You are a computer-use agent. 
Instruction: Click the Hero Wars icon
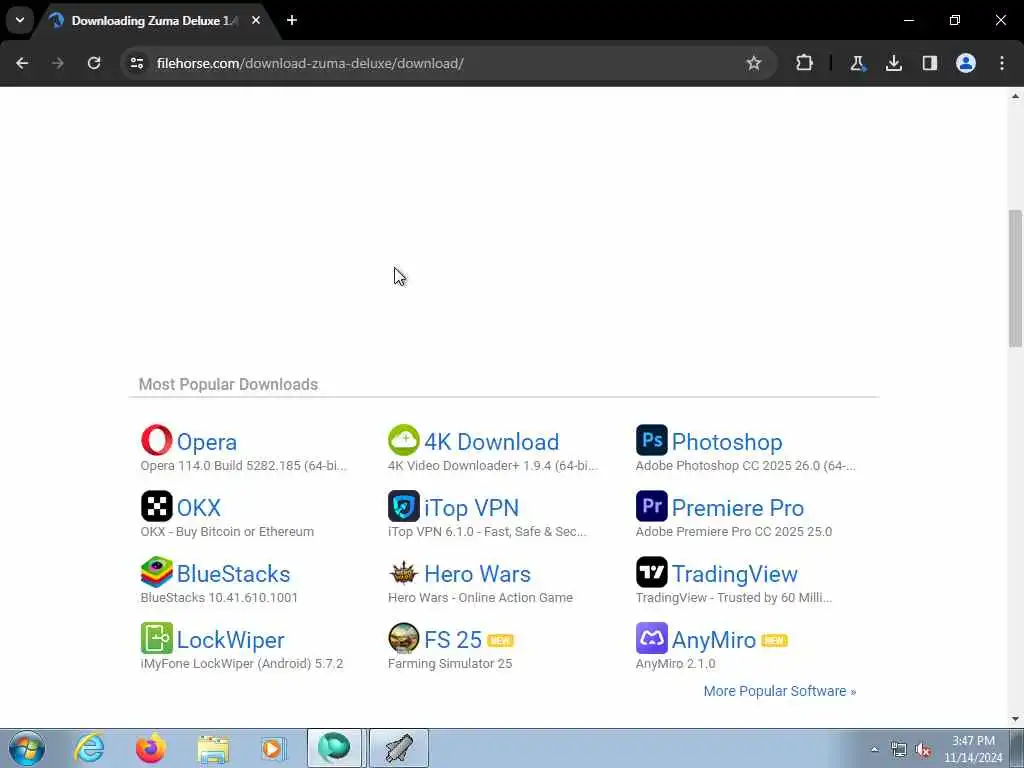[x=404, y=573]
